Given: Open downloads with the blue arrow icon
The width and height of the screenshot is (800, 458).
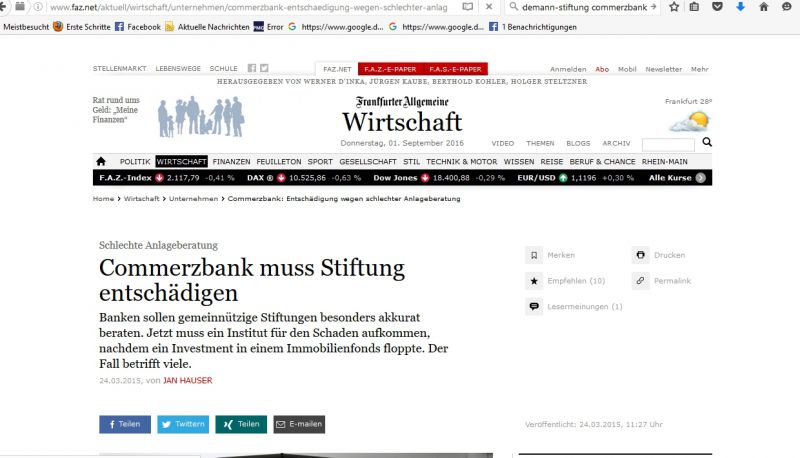Looking at the screenshot, I should (x=740, y=7).
